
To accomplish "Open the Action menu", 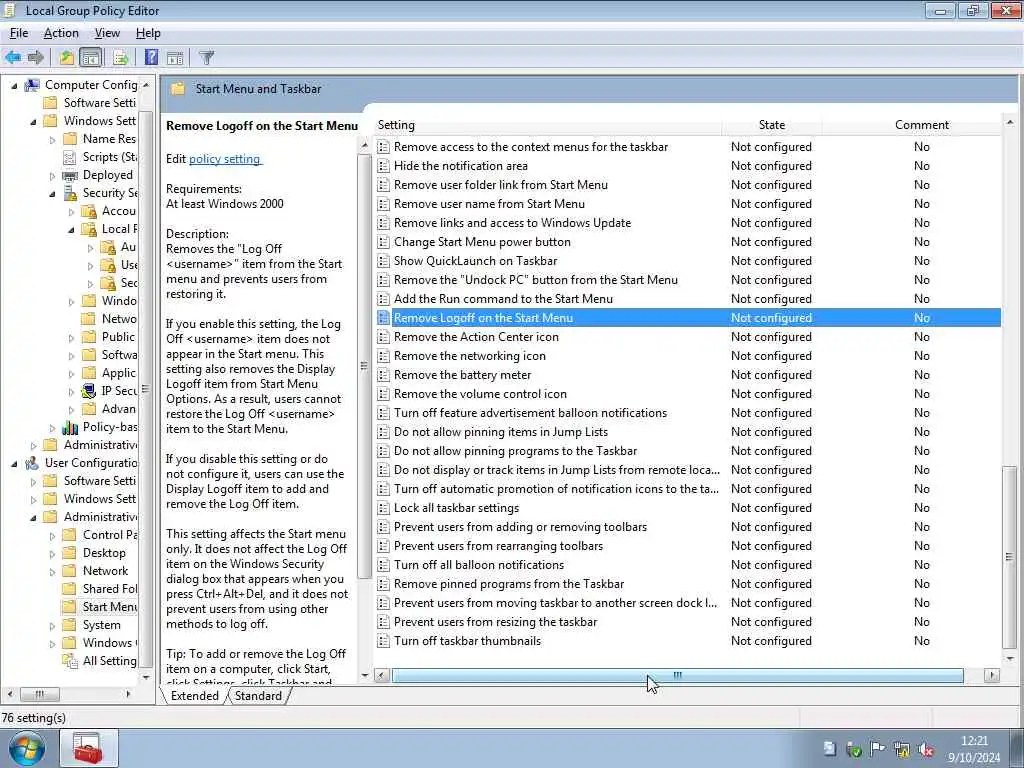I will (x=61, y=33).
